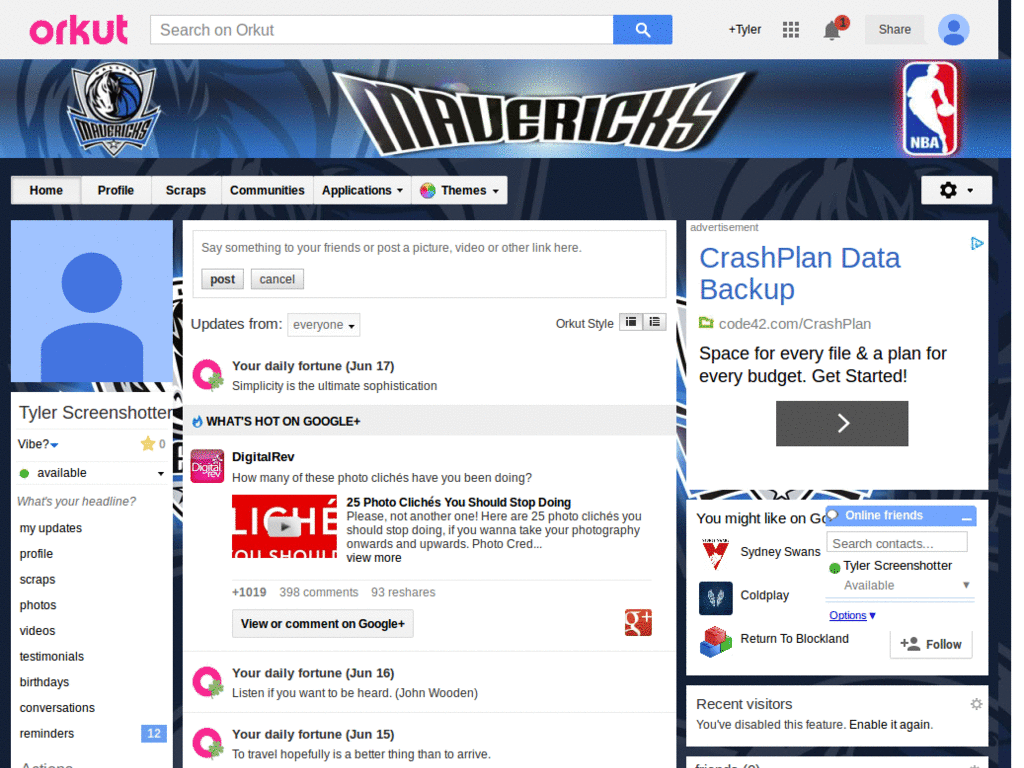Play the 25 Photo Clichés video thumbnail
This screenshot has height=768, width=1024.
point(284,526)
